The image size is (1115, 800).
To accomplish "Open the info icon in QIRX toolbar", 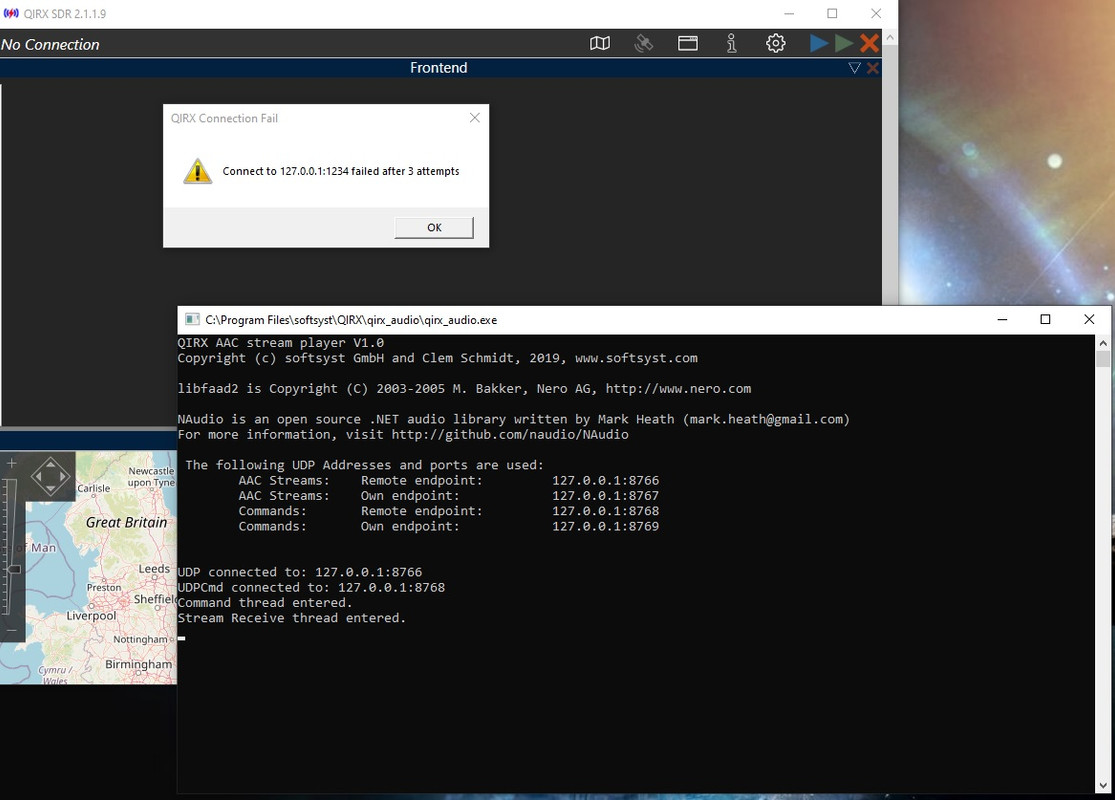I will [x=731, y=43].
